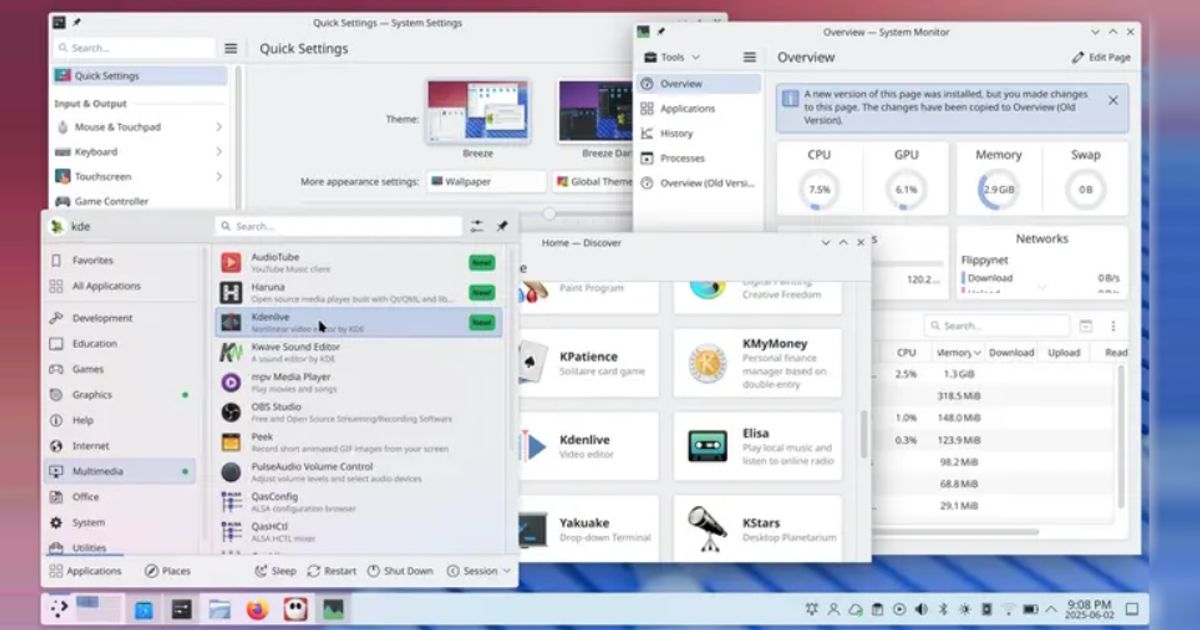Click the Global Theme button
Viewport: 1200px width, 630px height.
click(x=594, y=182)
